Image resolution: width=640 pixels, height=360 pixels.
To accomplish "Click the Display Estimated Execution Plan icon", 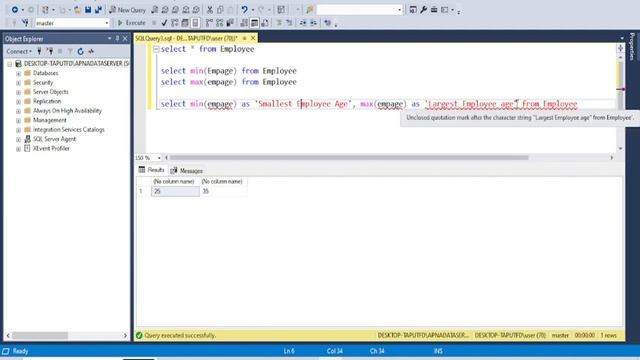I will [x=175, y=23].
